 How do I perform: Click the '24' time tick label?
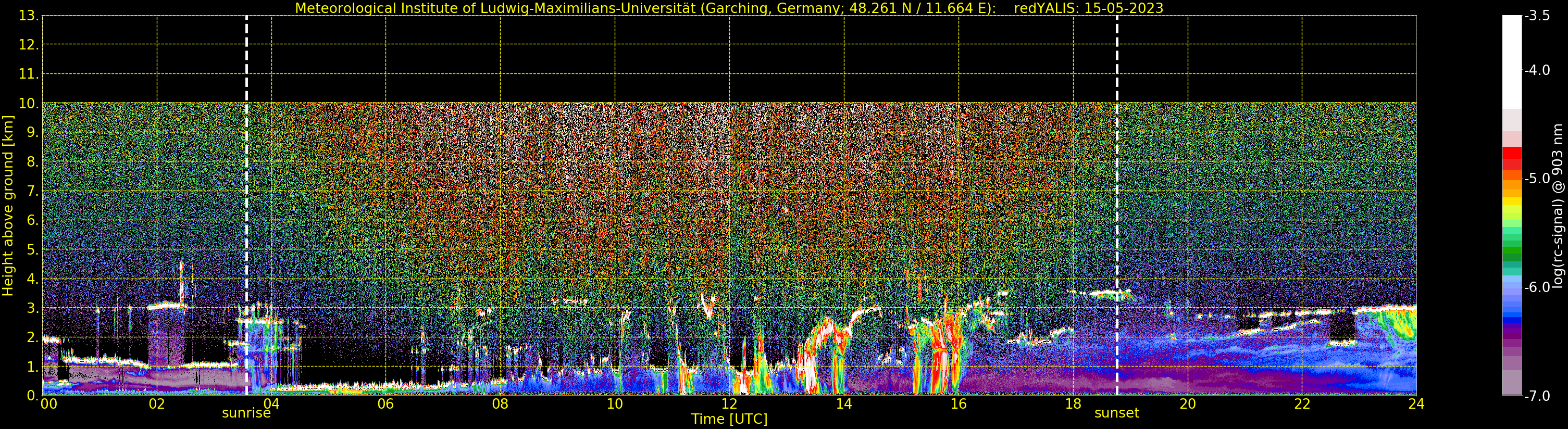(x=1416, y=403)
